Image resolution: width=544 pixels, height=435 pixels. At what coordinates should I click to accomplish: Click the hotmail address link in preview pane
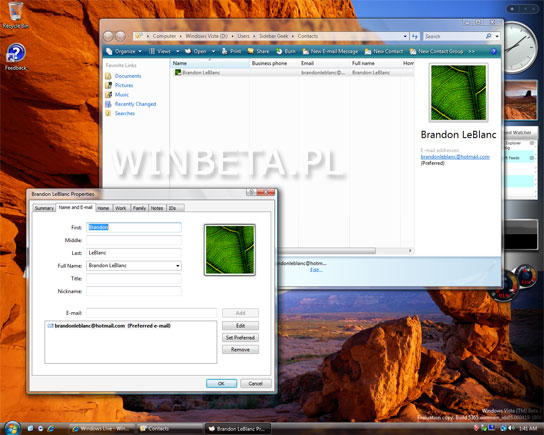[x=455, y=157]
